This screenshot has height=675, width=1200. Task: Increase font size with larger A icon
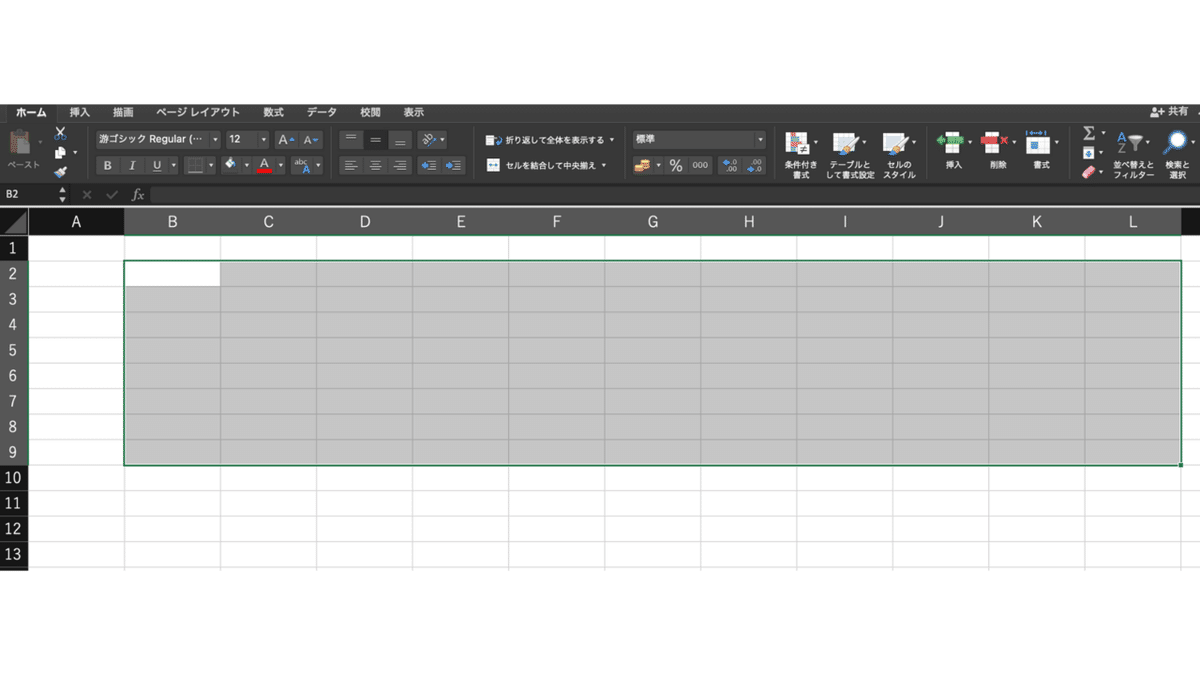pyautogui.click(x=286, y=140)
